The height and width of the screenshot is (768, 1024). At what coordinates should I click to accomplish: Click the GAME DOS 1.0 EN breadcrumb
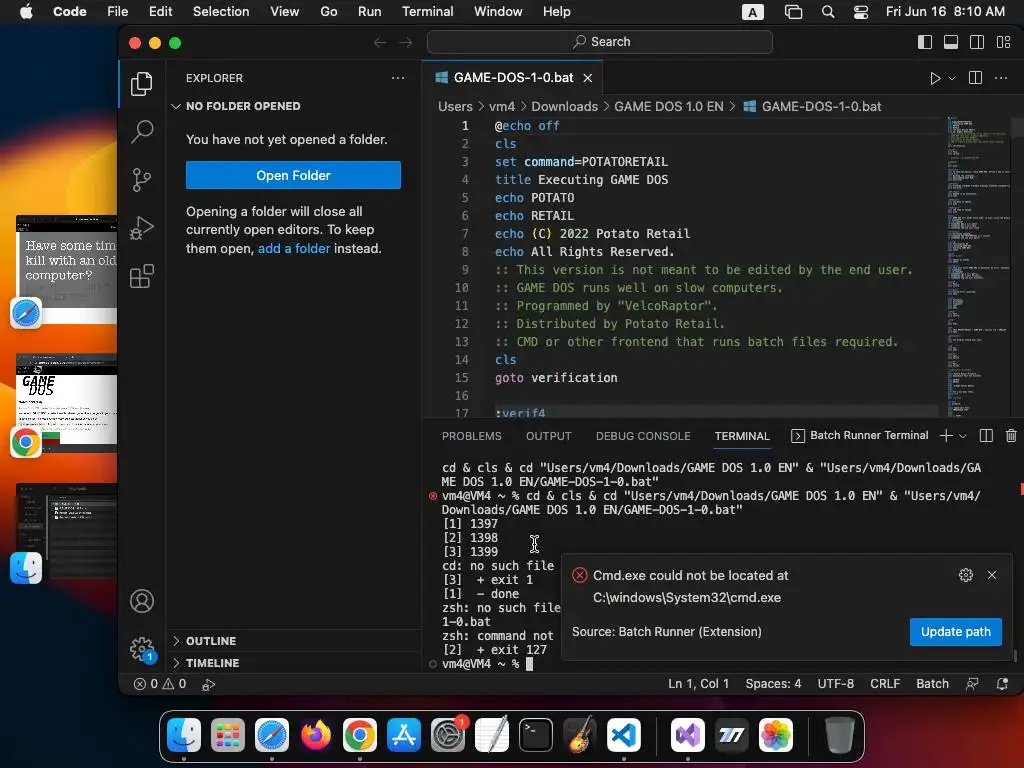click(669, 106)
